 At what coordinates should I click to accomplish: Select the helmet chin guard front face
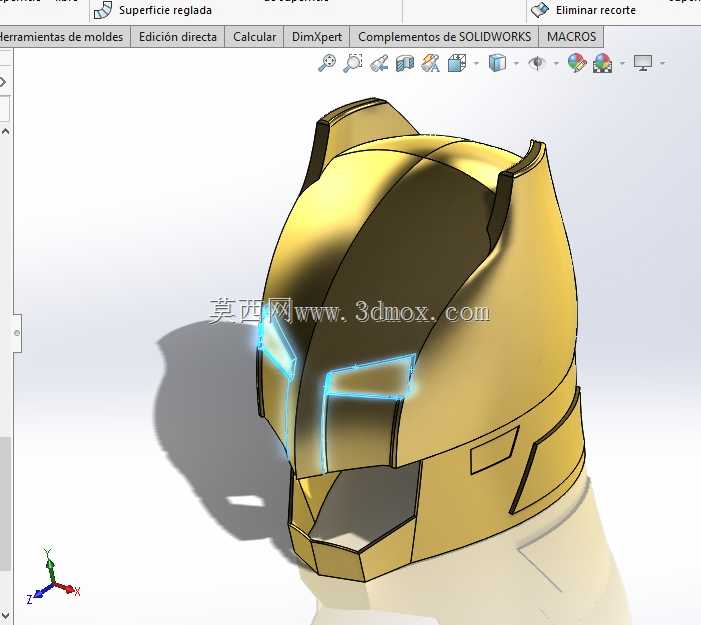tap(338, 562)
